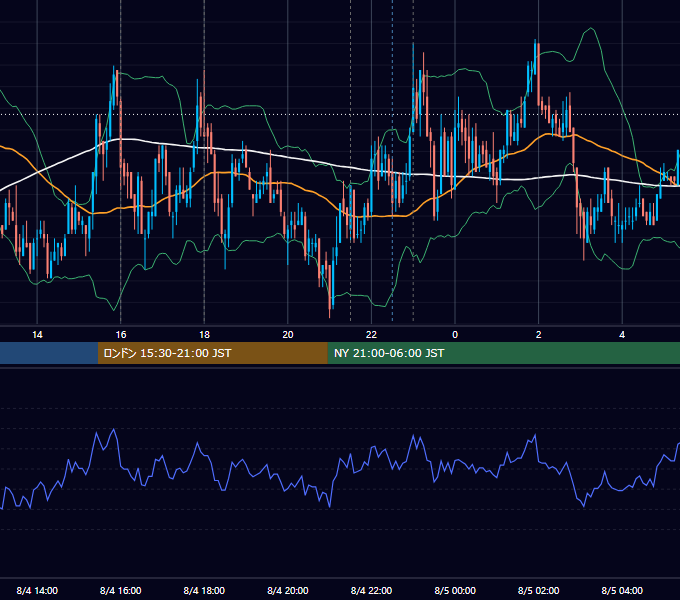Click the 8/5 02:00 date label

(x=539, y=590)
